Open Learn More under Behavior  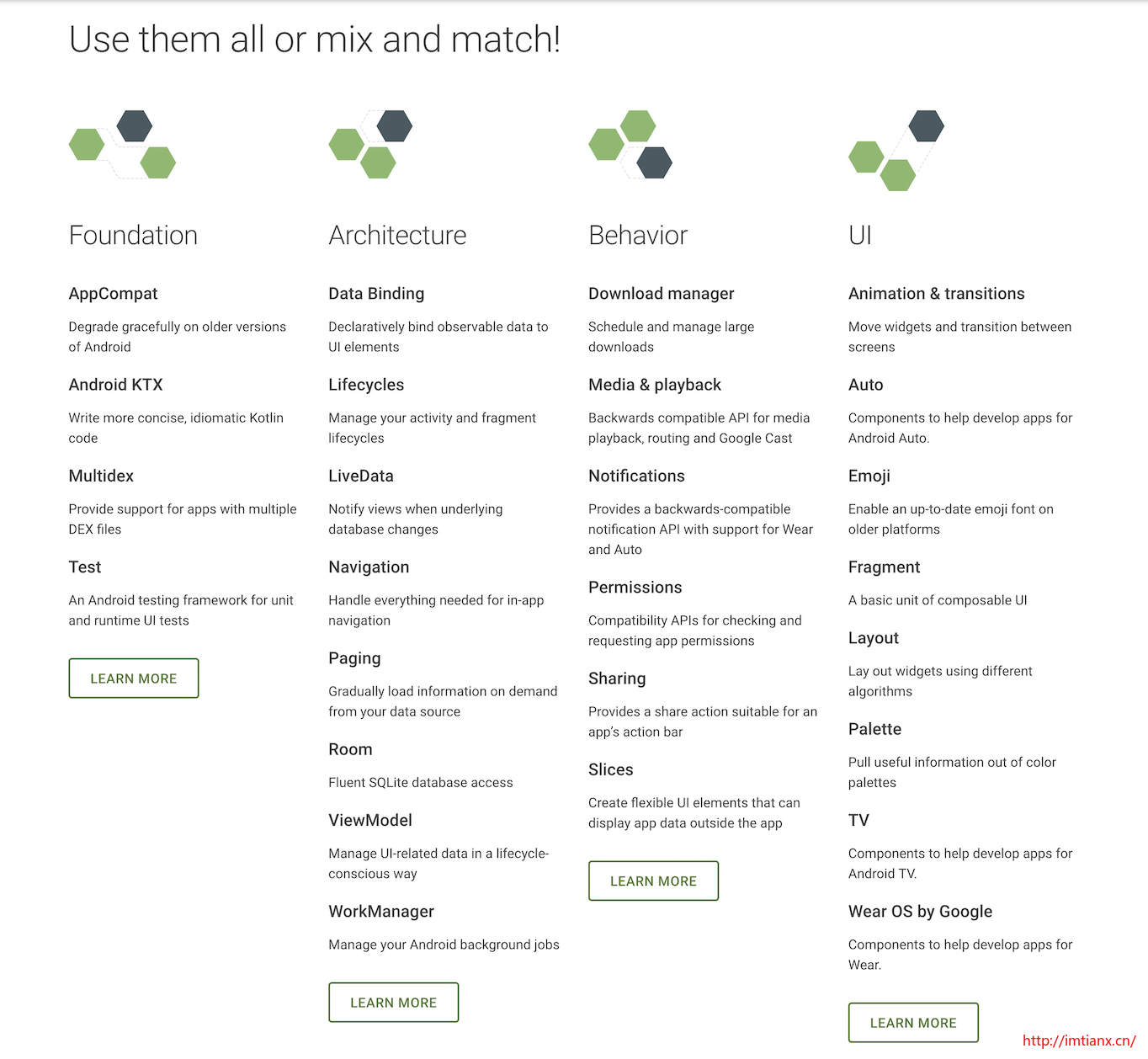coord(654,881)
